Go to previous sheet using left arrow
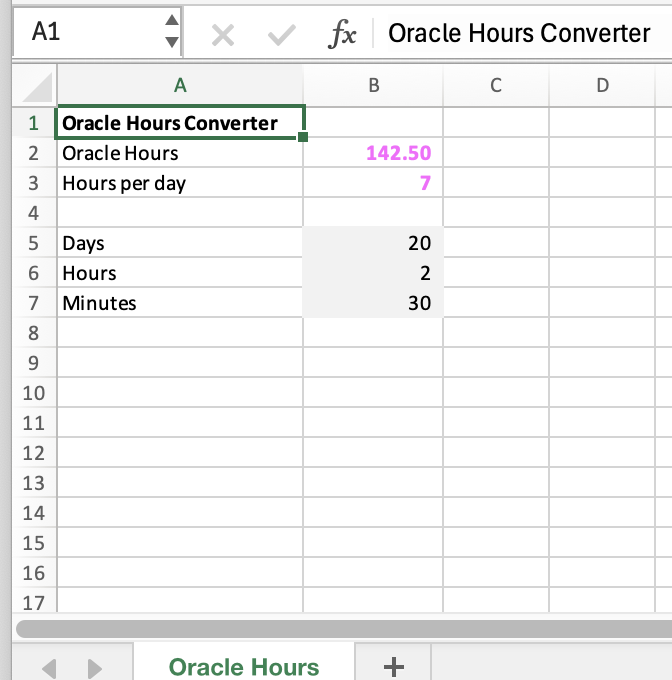 [x=50, y=667]
